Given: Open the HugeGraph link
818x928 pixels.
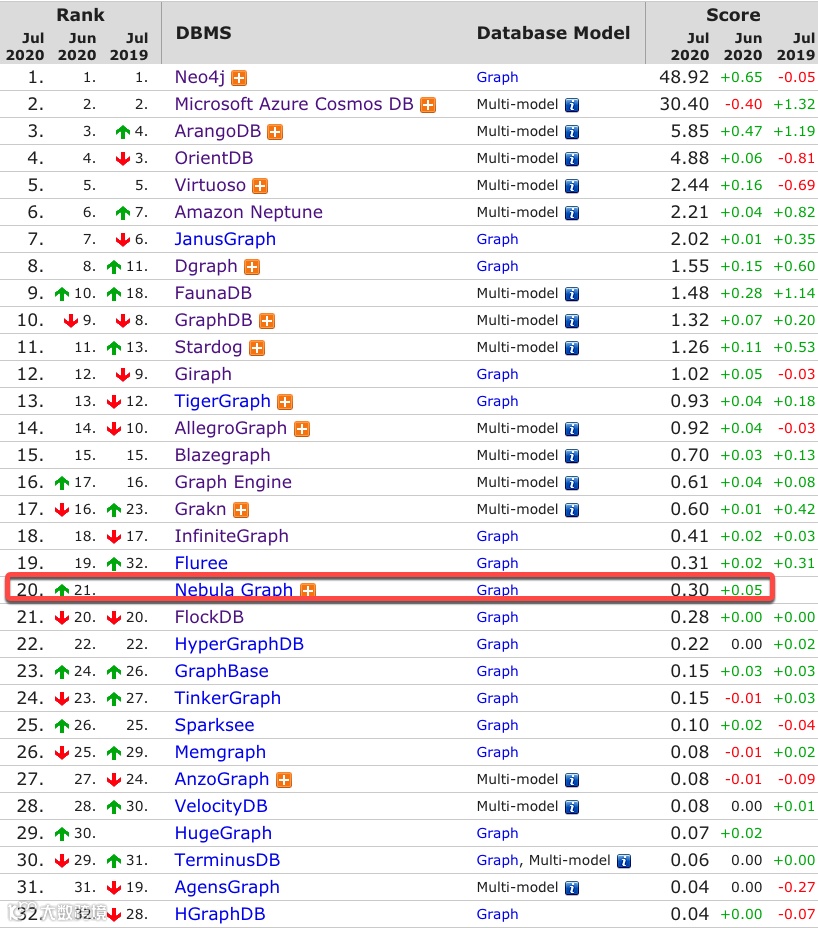Looking at the screenshot, I should point(223,833).
